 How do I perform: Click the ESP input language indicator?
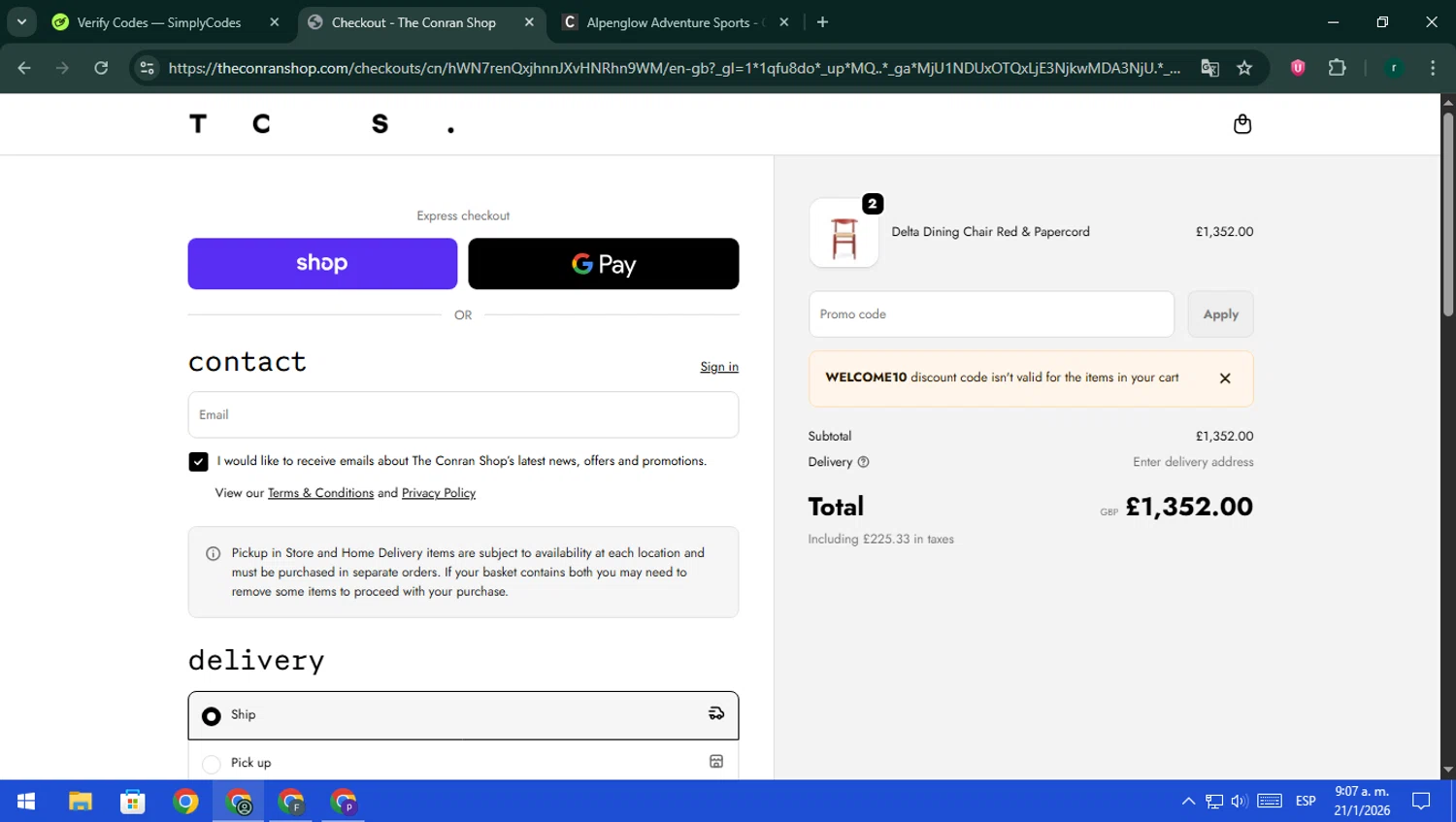[x=1306, y=802]
